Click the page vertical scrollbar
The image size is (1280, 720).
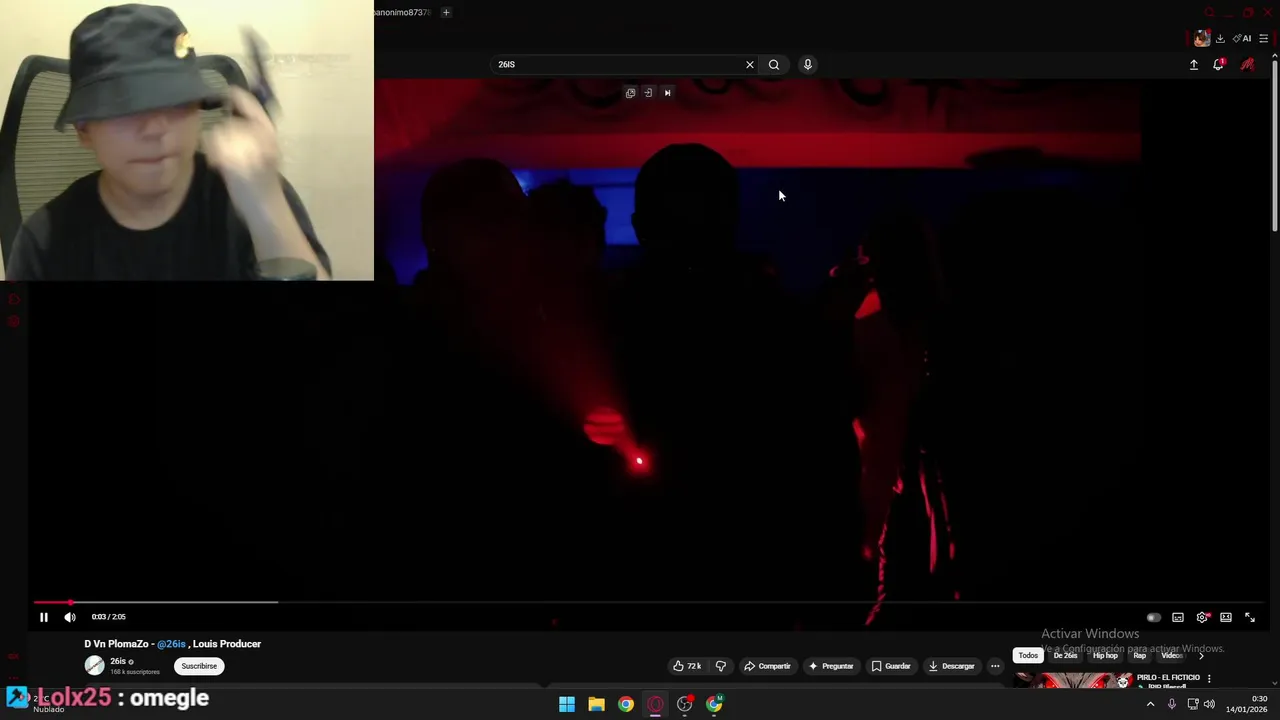tap(1274, 145)
